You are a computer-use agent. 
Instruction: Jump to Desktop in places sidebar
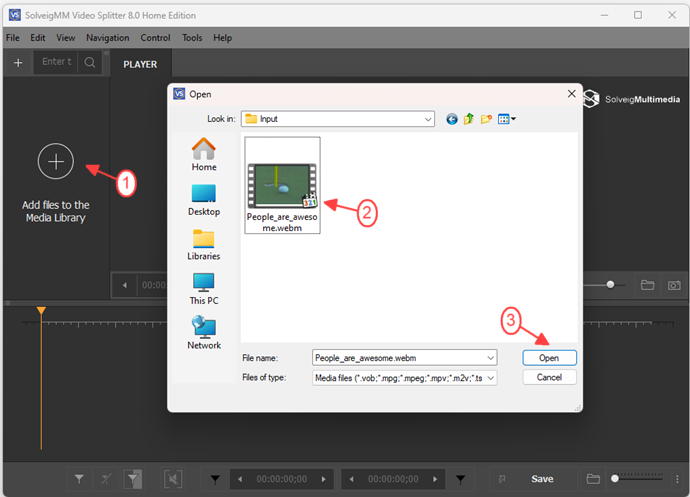tap(204, 198)
